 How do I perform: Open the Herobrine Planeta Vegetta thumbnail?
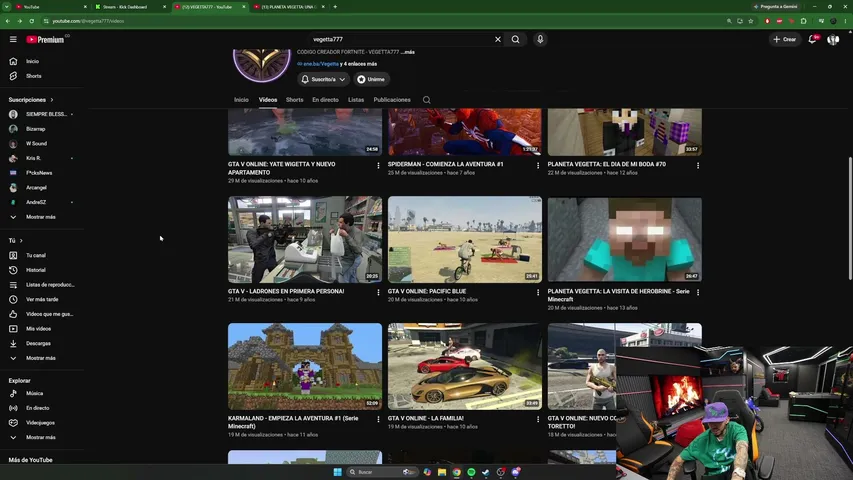[625, 239]
